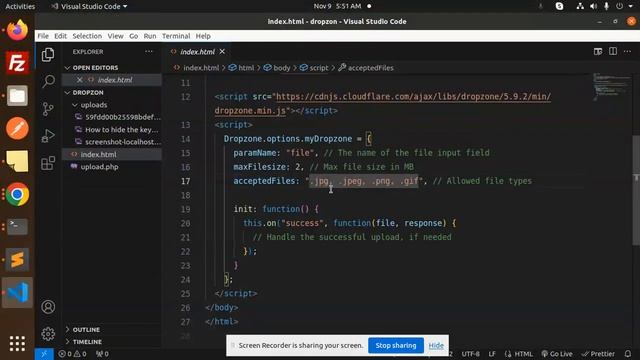The width and height of the screenshot is (640, 360).
Task: Open the Visual Studio Code app menu dropdown
Action: [x=89, y=6]
